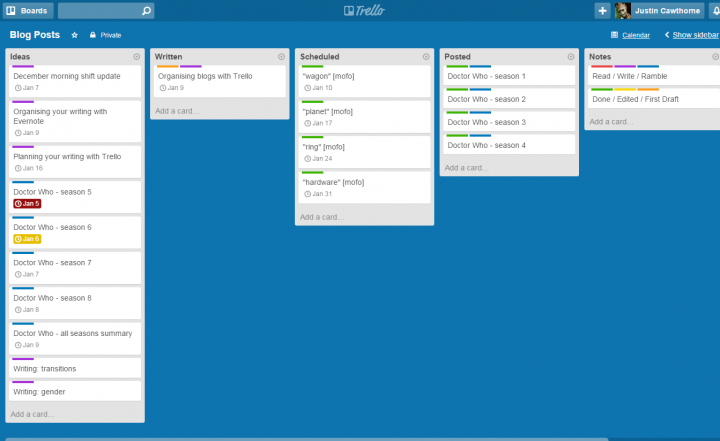Click Jan 16 due date on Planning card

[x=28, y=168]
